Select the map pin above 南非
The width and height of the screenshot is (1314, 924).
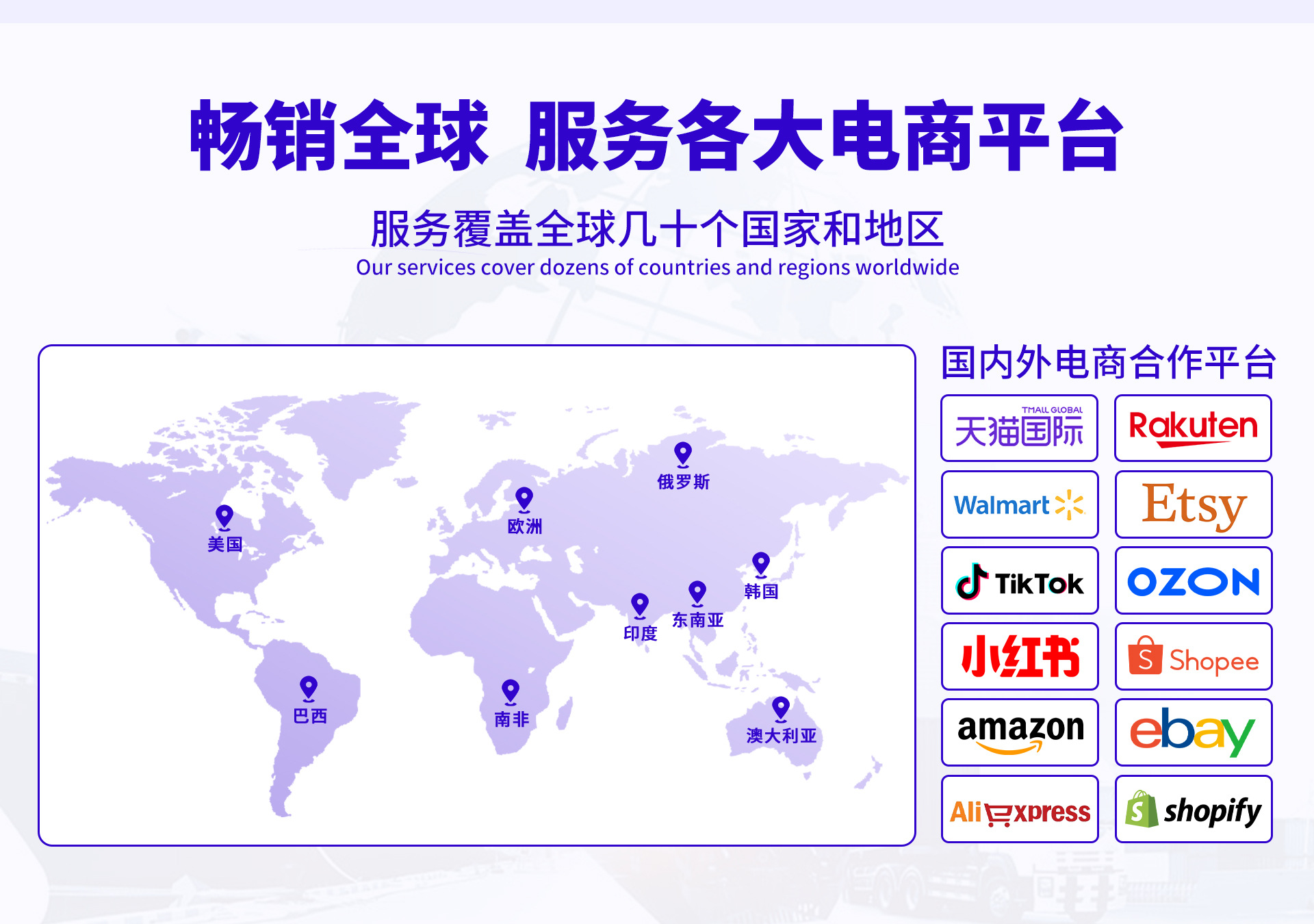click(511, 692)
